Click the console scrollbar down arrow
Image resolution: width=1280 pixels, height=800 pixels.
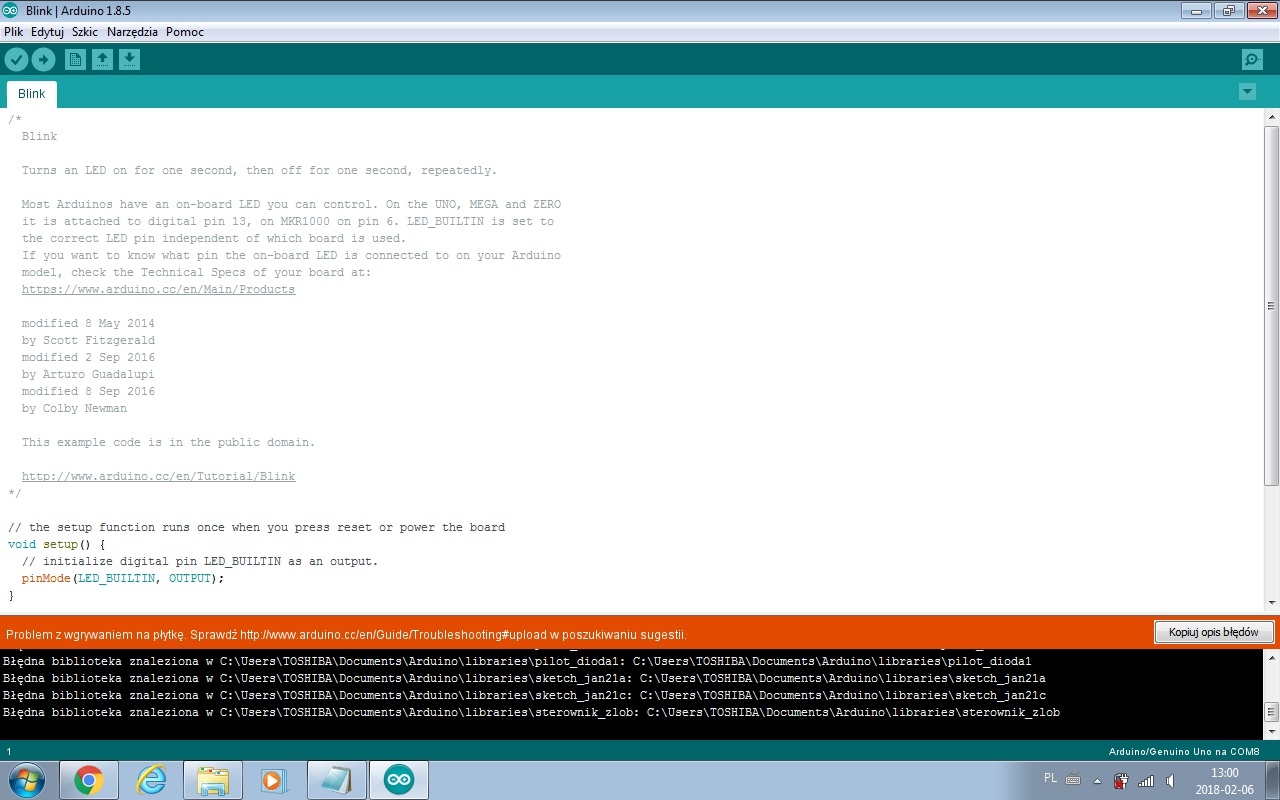[1271, 732]
